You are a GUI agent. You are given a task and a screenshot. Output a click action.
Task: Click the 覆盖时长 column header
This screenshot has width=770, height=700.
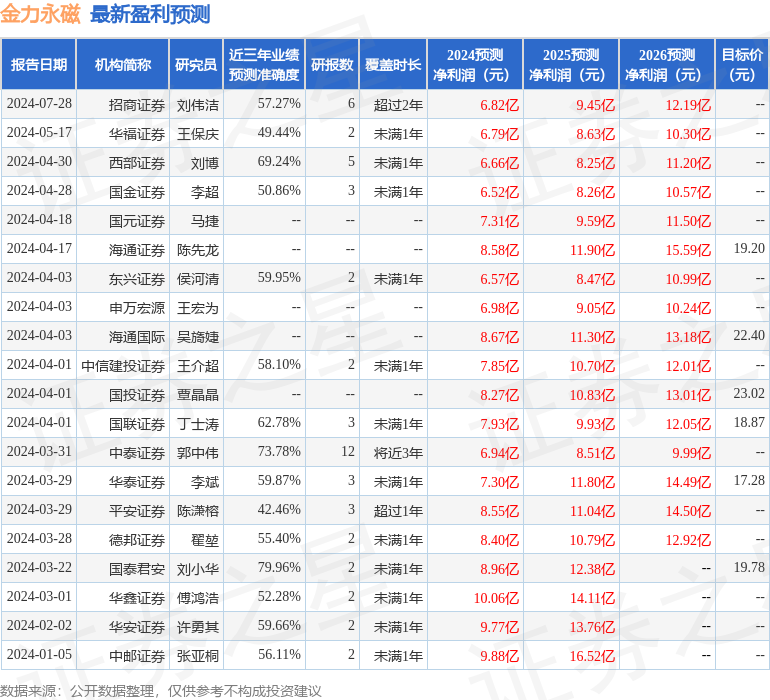click(x=393, y=64)
